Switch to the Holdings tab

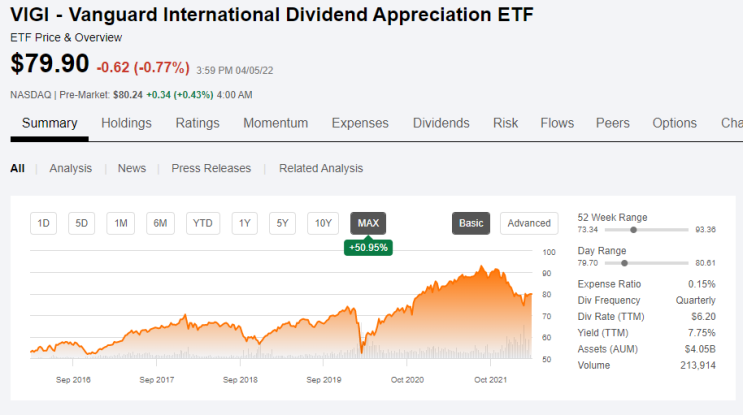126,123
